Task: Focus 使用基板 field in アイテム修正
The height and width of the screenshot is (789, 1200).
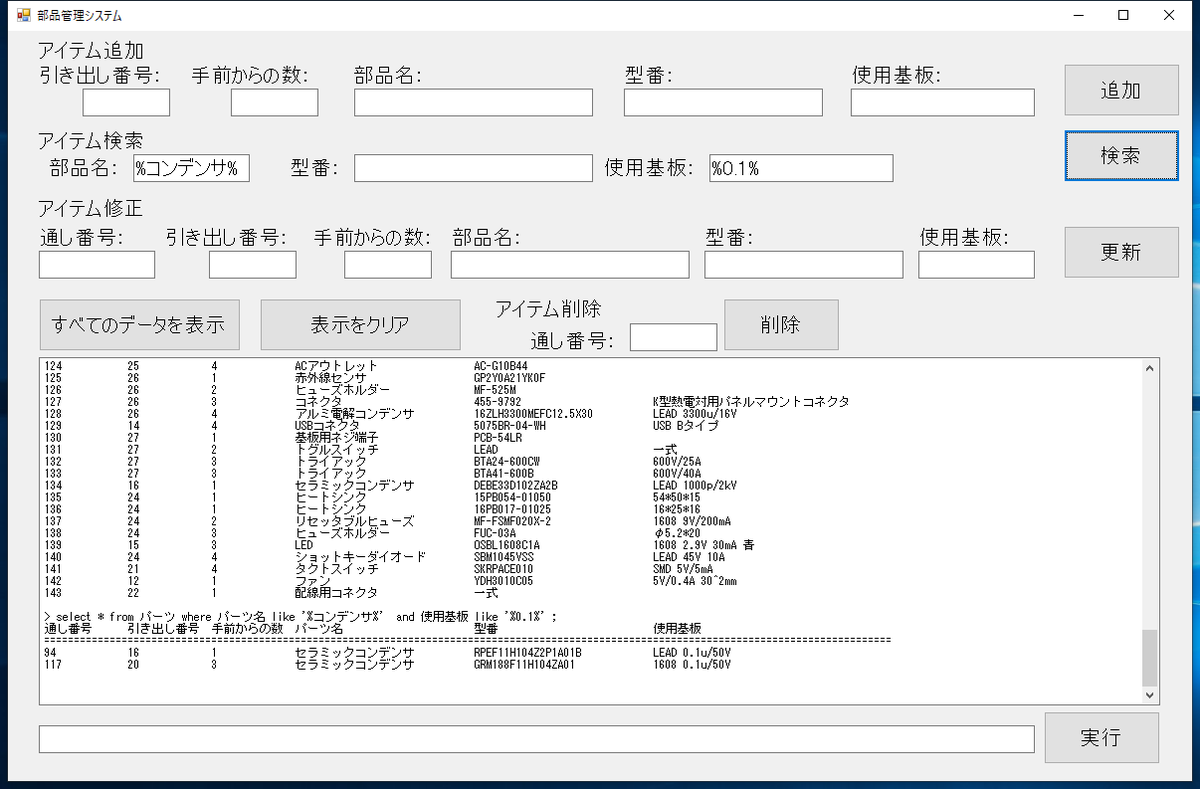Action: (x=977, y=265)
